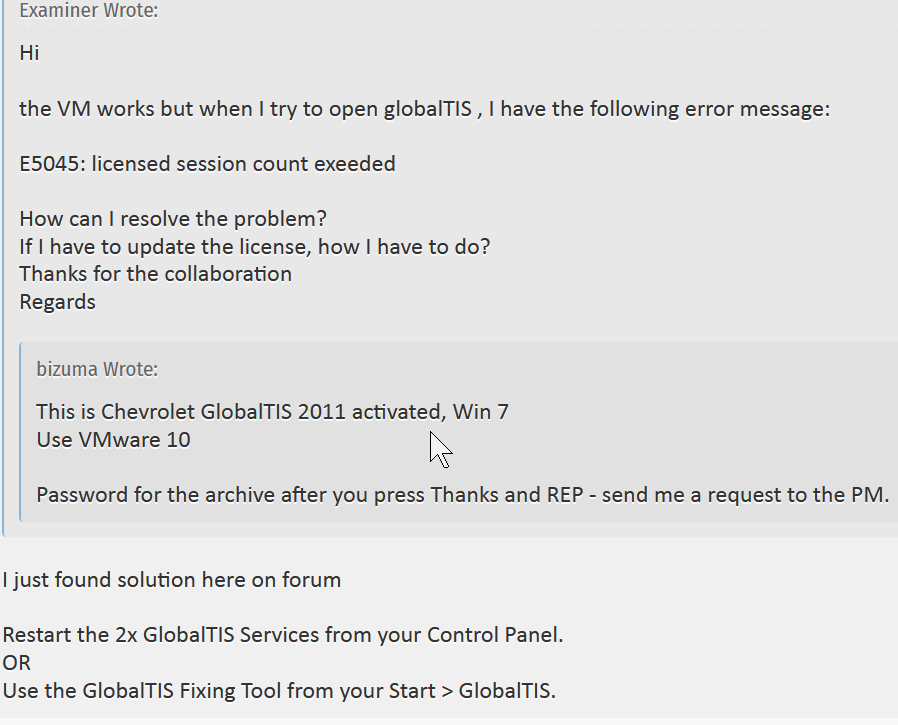Click the 'bizuma Wrote:' quote header

click(x=97, y=369)
